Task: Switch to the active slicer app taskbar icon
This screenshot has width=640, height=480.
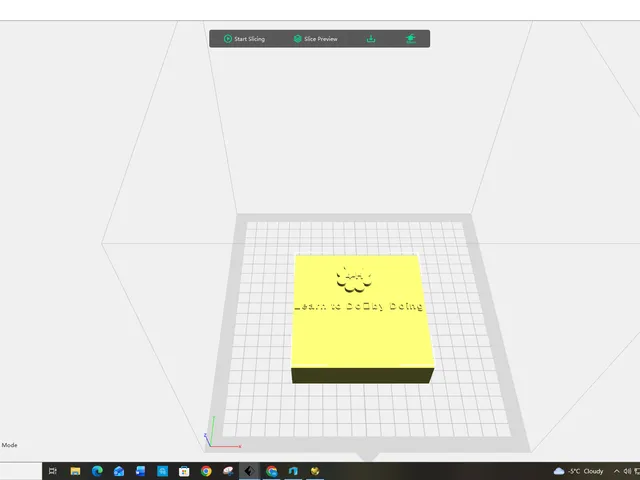Action: pos(249,471)
